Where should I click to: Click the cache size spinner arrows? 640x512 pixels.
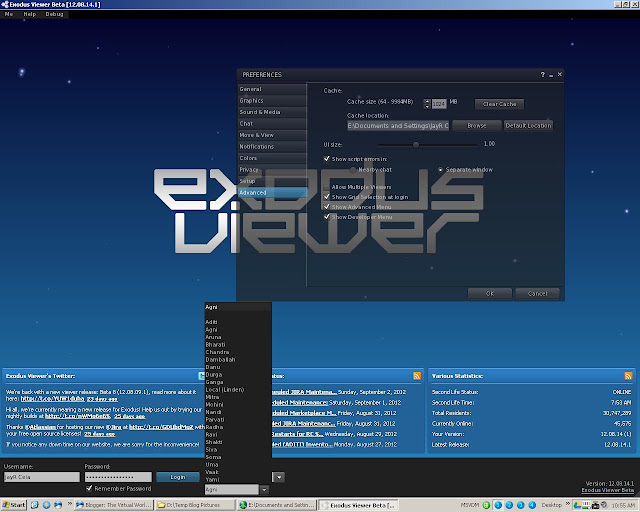pos(427,104)
